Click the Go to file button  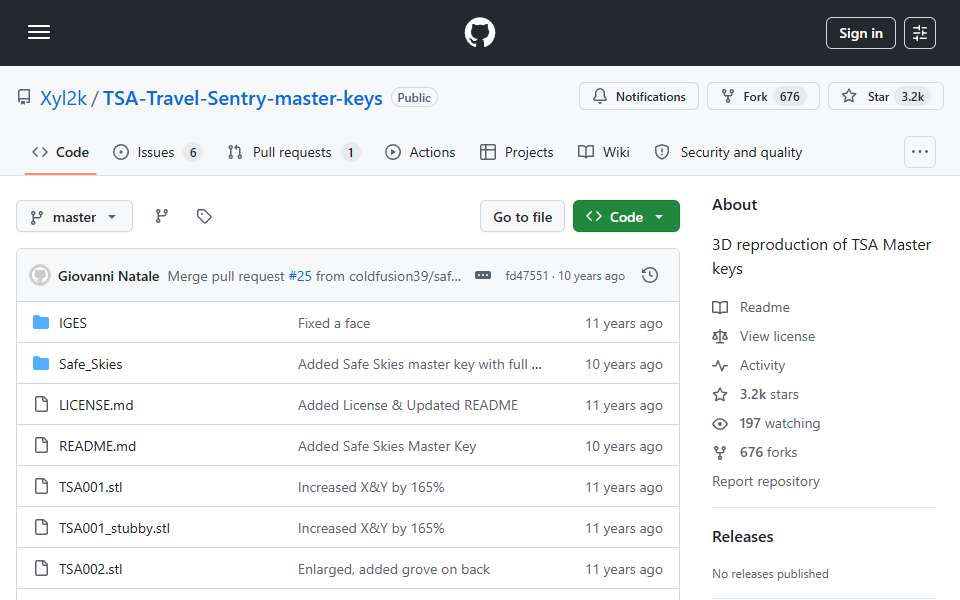[x=522, y=217]
